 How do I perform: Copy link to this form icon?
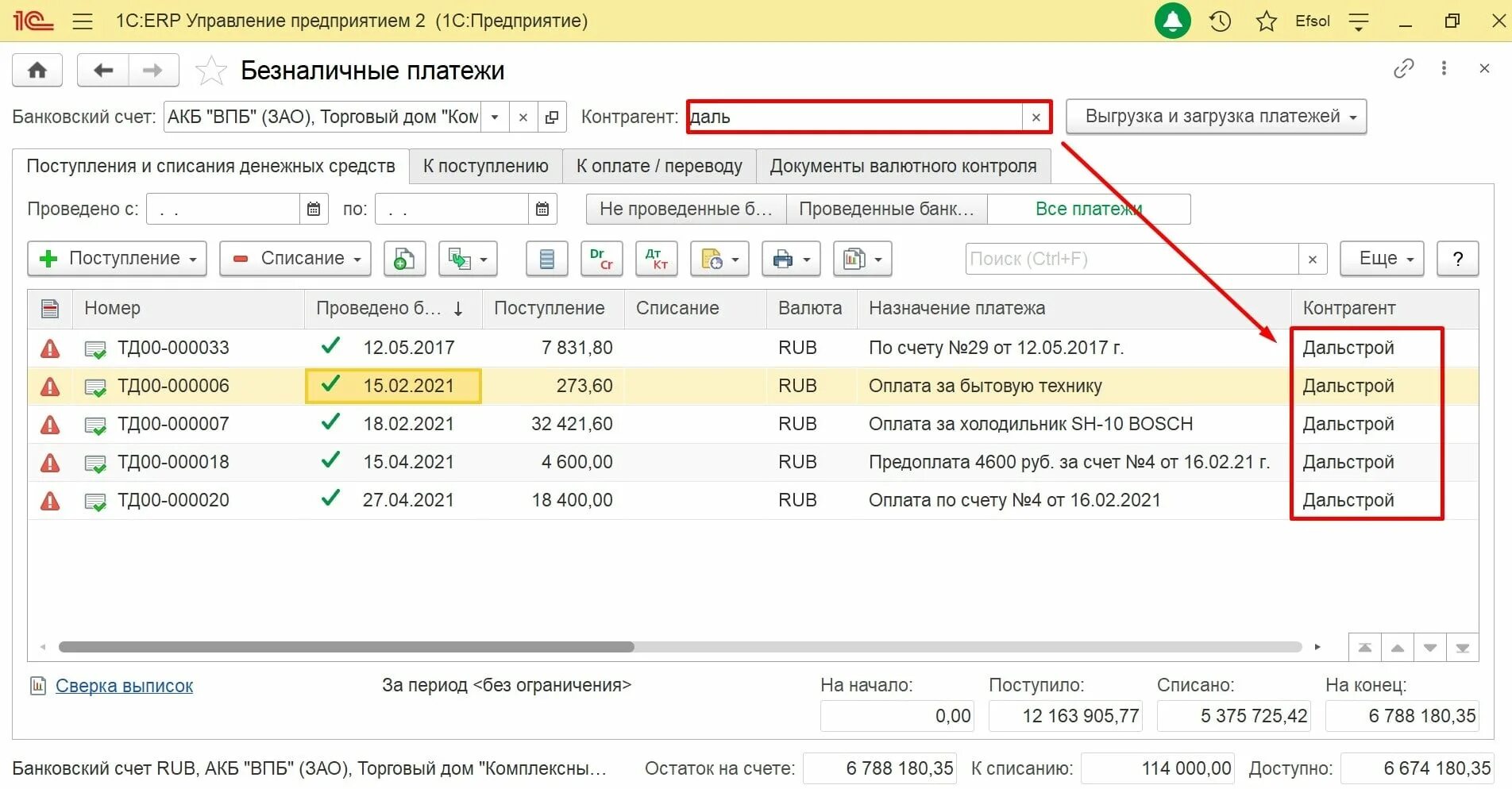click(1403, 69)
